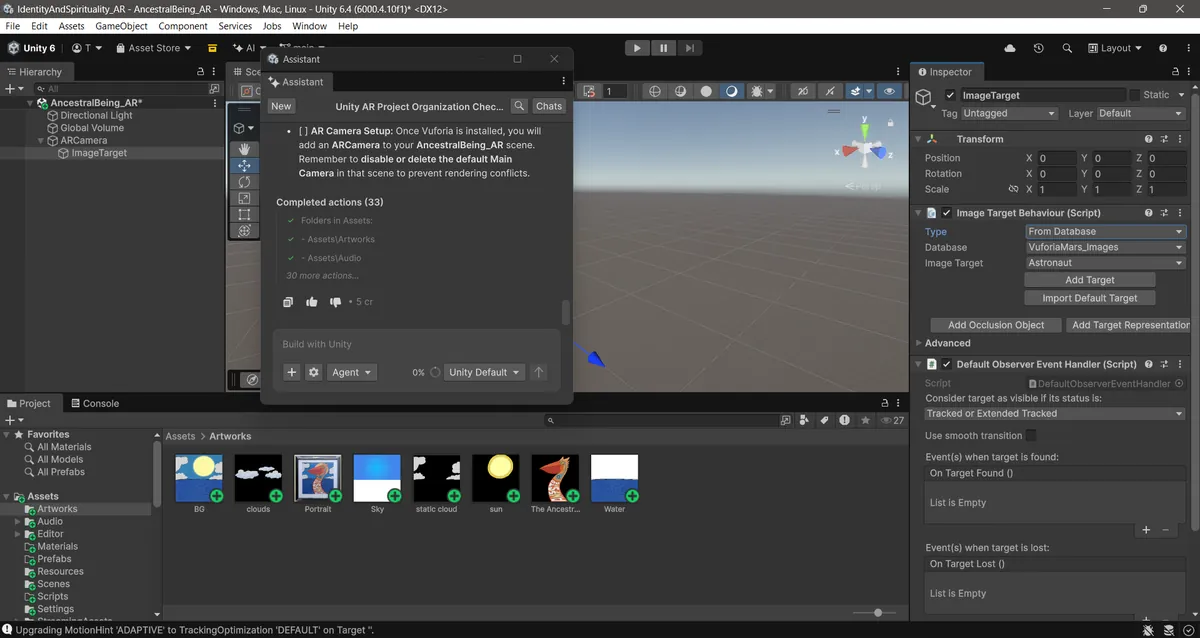
Task: Toggle constrained proportions link on Scale
Action: (x=1012, y=189)
